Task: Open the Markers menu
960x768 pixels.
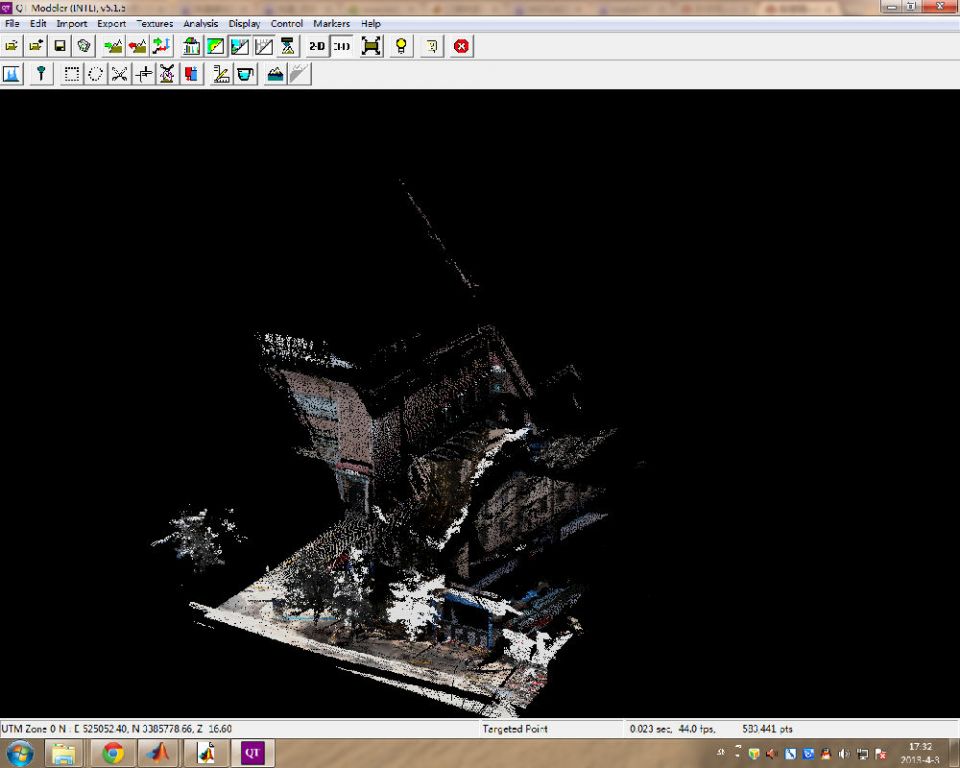Action: click(331, 23)
